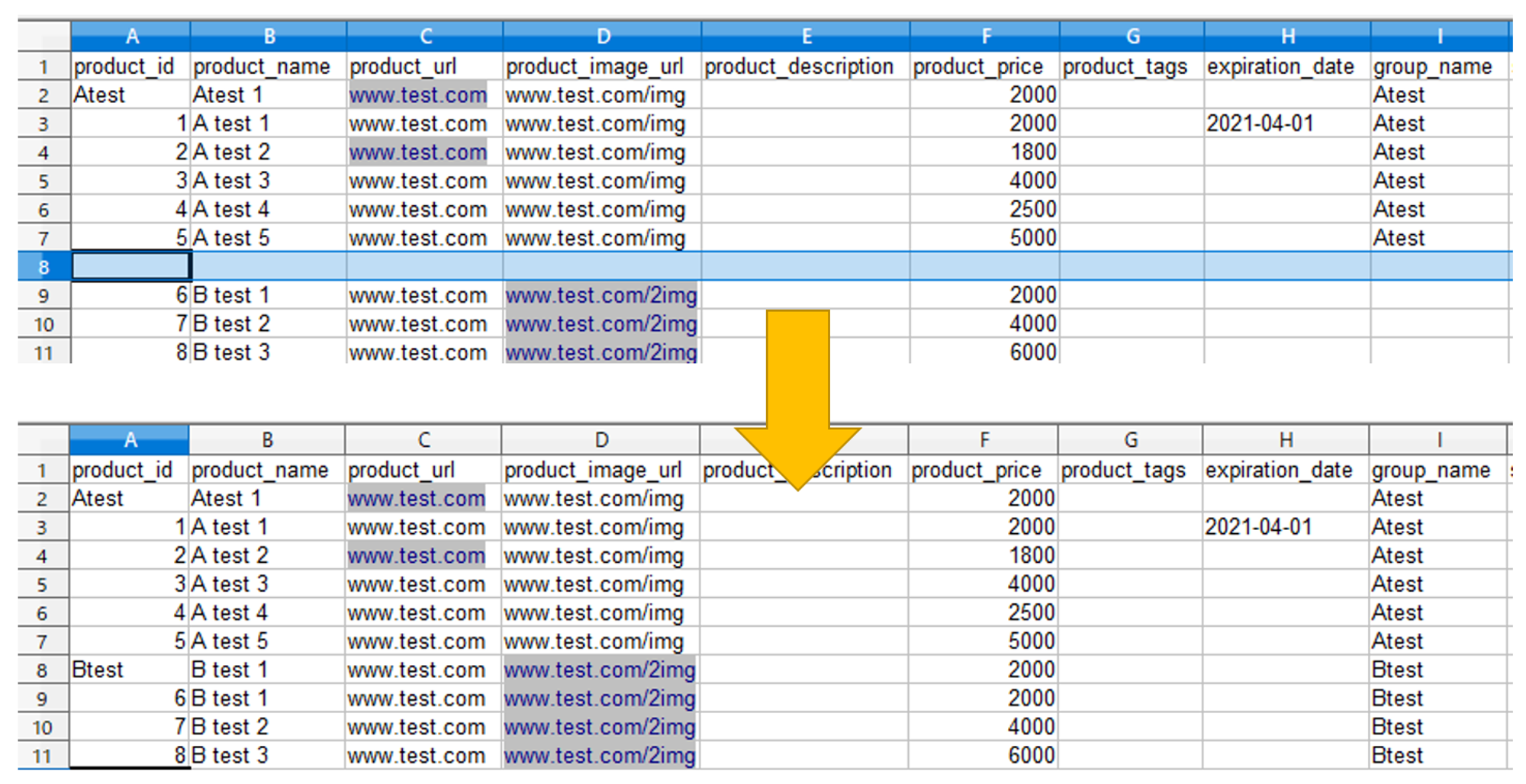Open www.test.com link in top sheet row 2

(417, 95)
